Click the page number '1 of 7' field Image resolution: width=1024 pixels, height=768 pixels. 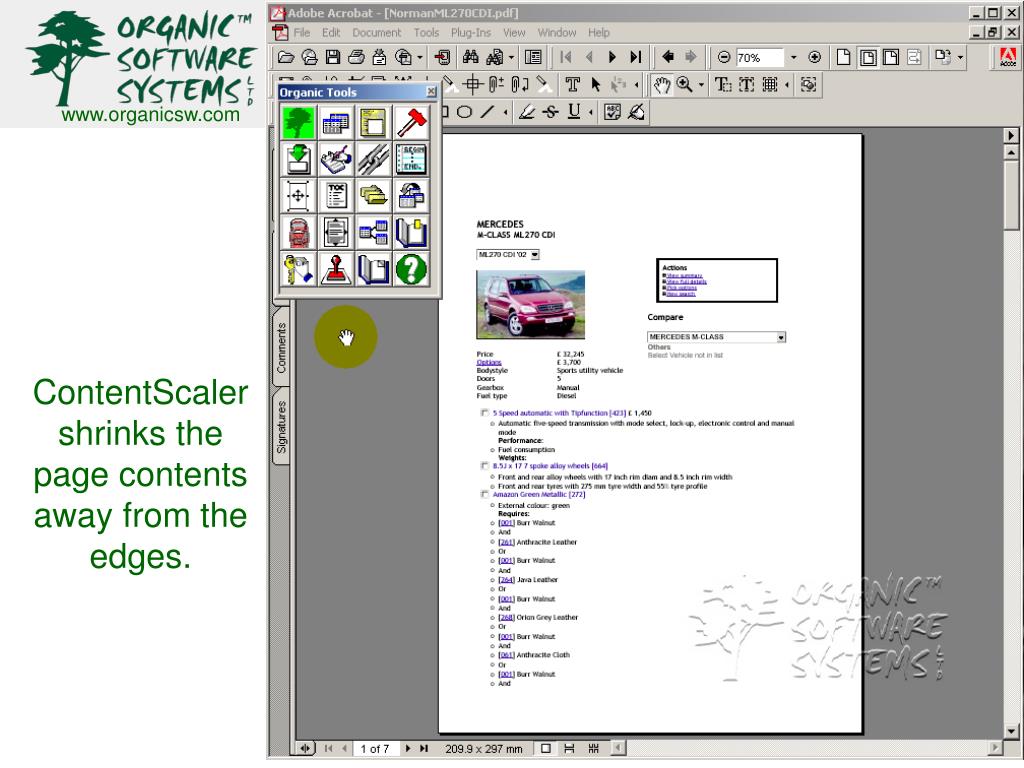375,748
